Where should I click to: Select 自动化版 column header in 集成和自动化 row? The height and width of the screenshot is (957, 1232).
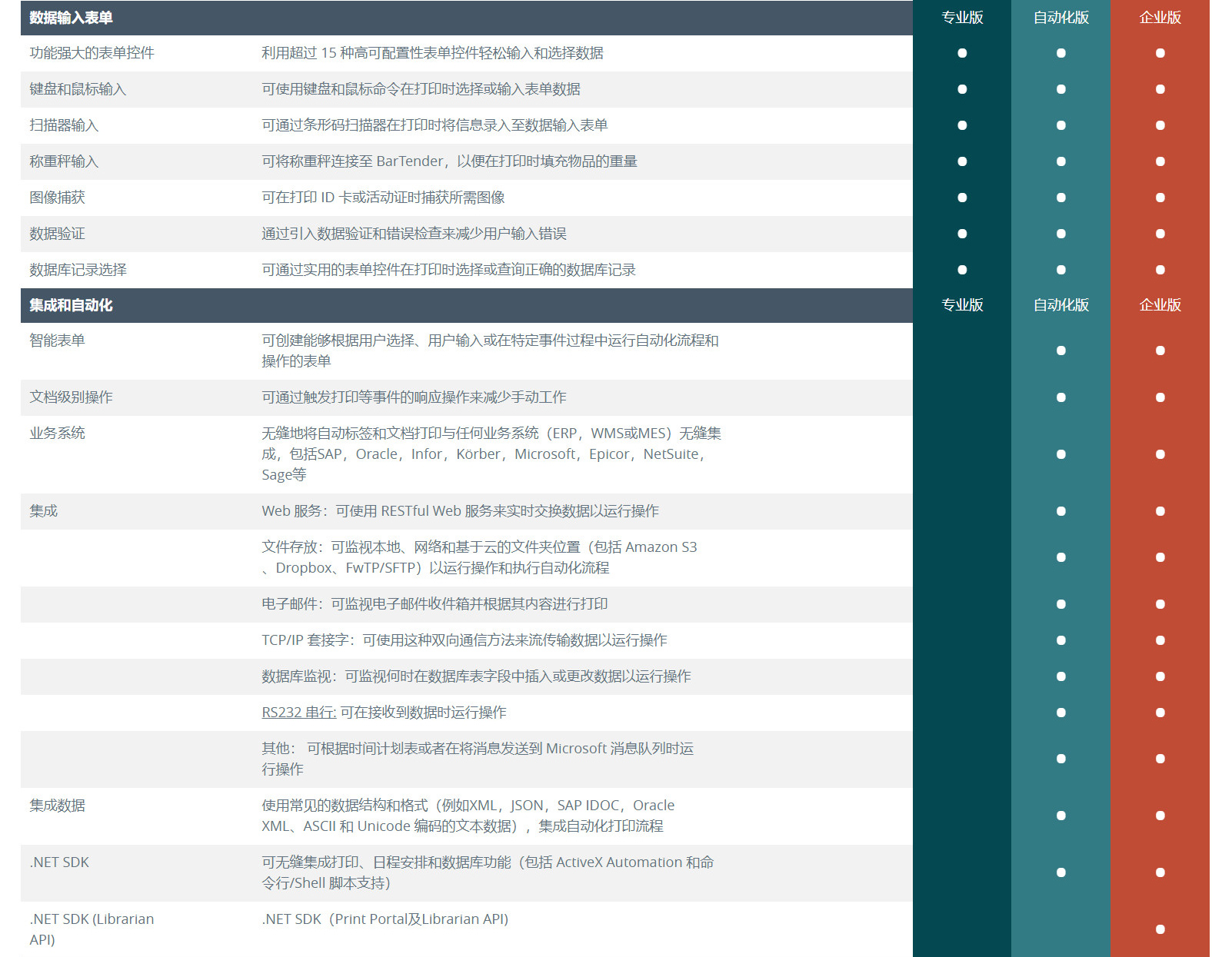(1061, 305)
